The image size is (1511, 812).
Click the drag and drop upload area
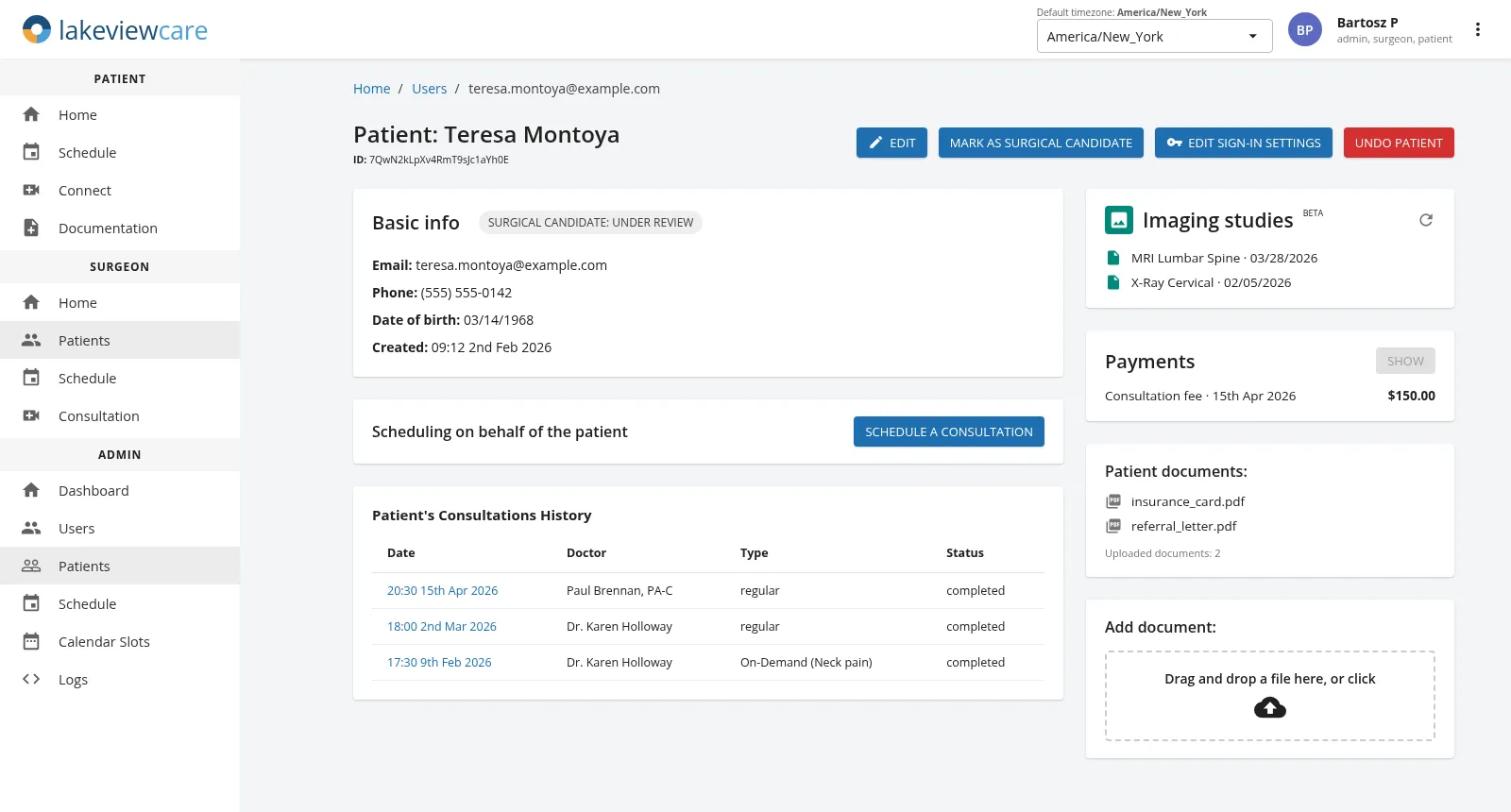click(1270, 696)
